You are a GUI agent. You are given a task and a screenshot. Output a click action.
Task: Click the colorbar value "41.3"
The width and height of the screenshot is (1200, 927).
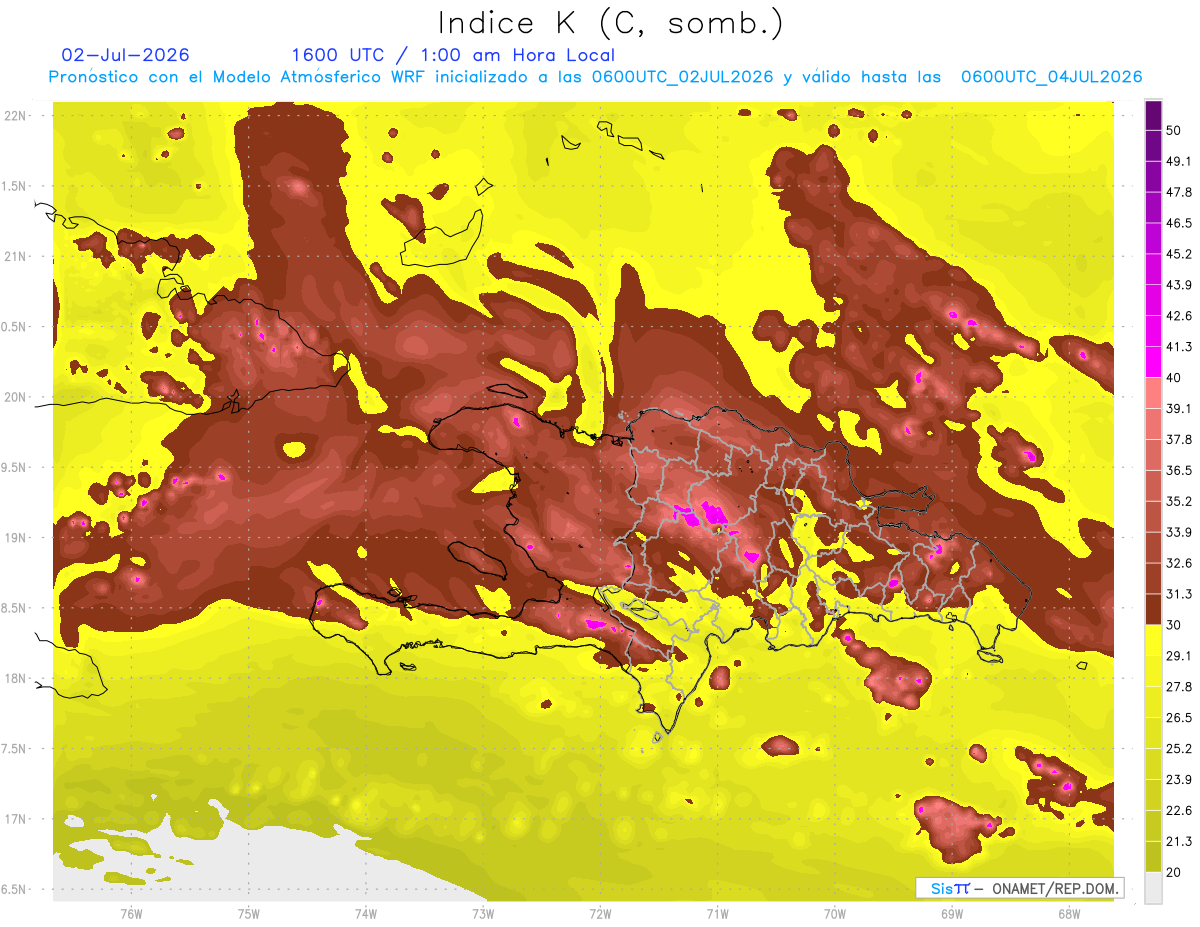1178,347
